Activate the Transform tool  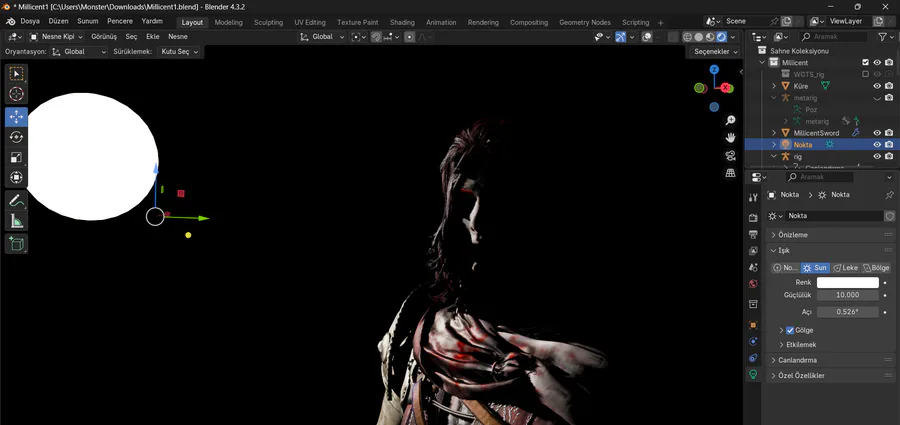17,177
